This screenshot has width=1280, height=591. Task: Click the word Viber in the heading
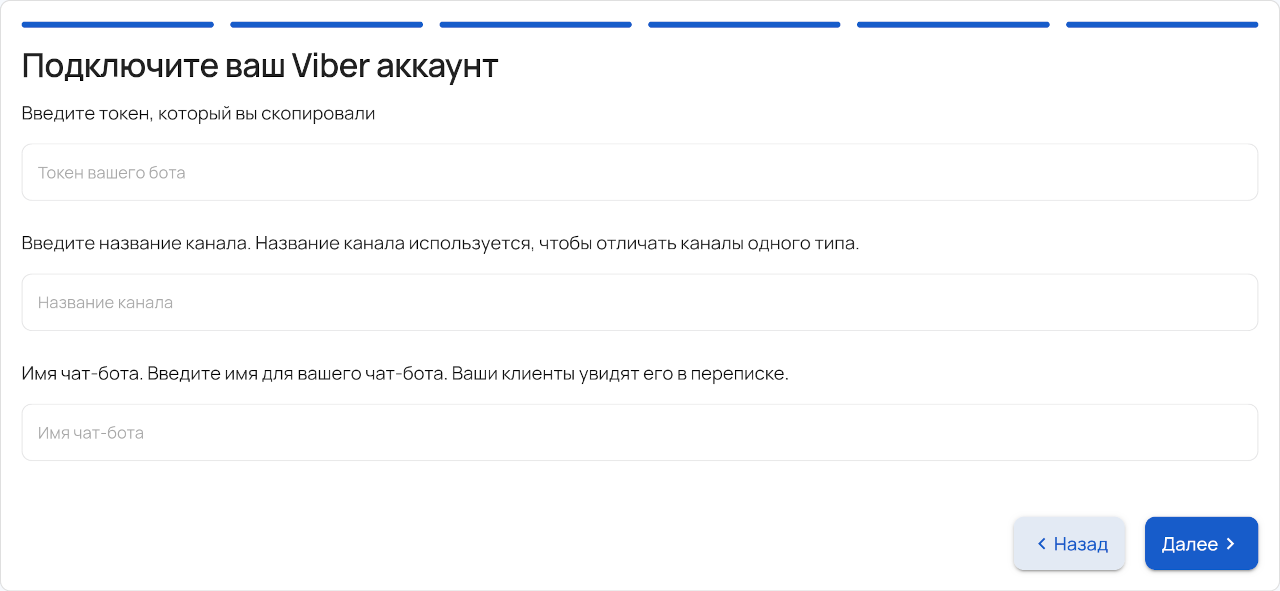point(329,67)
